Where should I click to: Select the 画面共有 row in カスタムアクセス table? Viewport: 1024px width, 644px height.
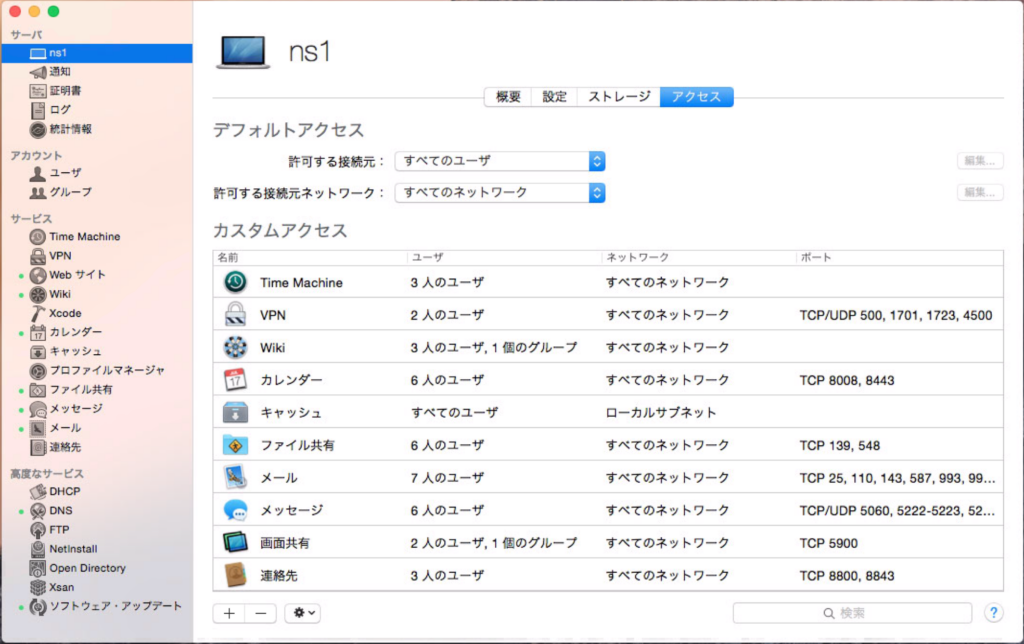point(608,543)
